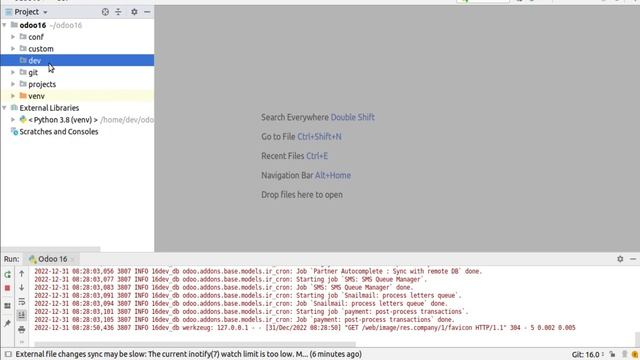
Task: Open Project panel options gear
Action: pyautogui.click(x=134, y=12)
